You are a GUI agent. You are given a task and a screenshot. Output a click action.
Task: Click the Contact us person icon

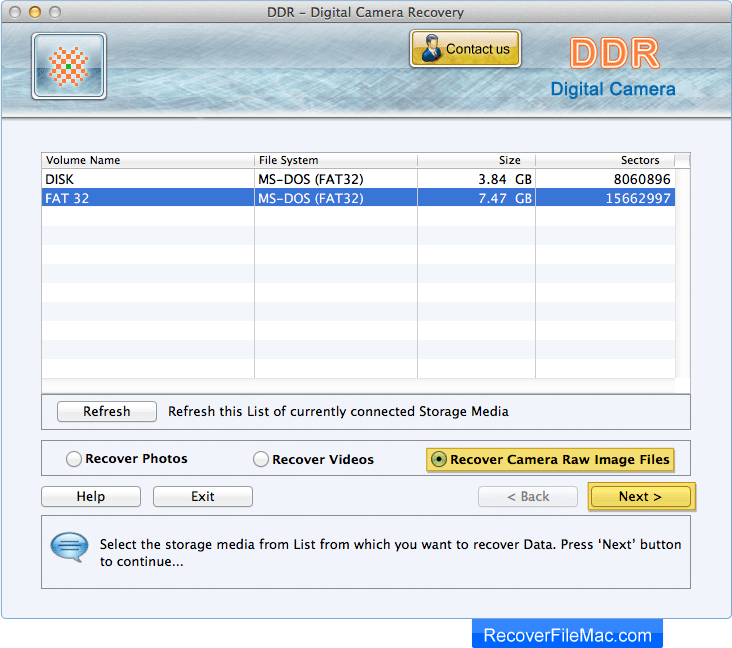pos(430,49)
